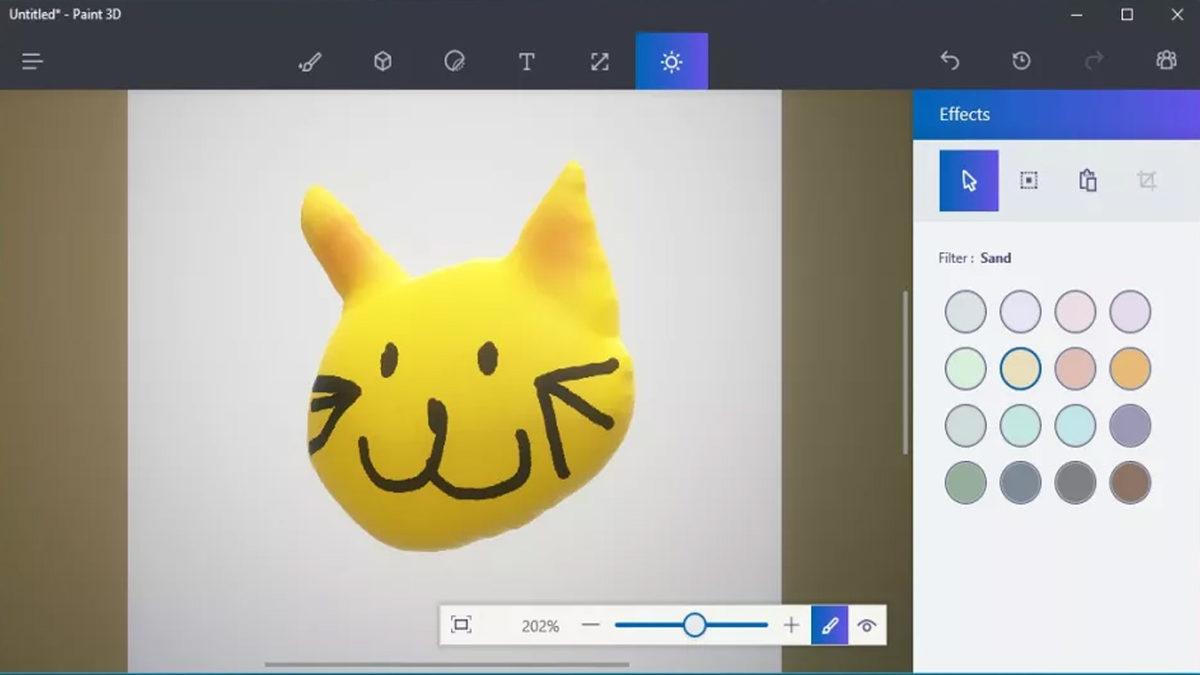The height and width of the screenshot is (675, 1200).
Task: Select the brown filter swatch
Action: coord(1130,483)
